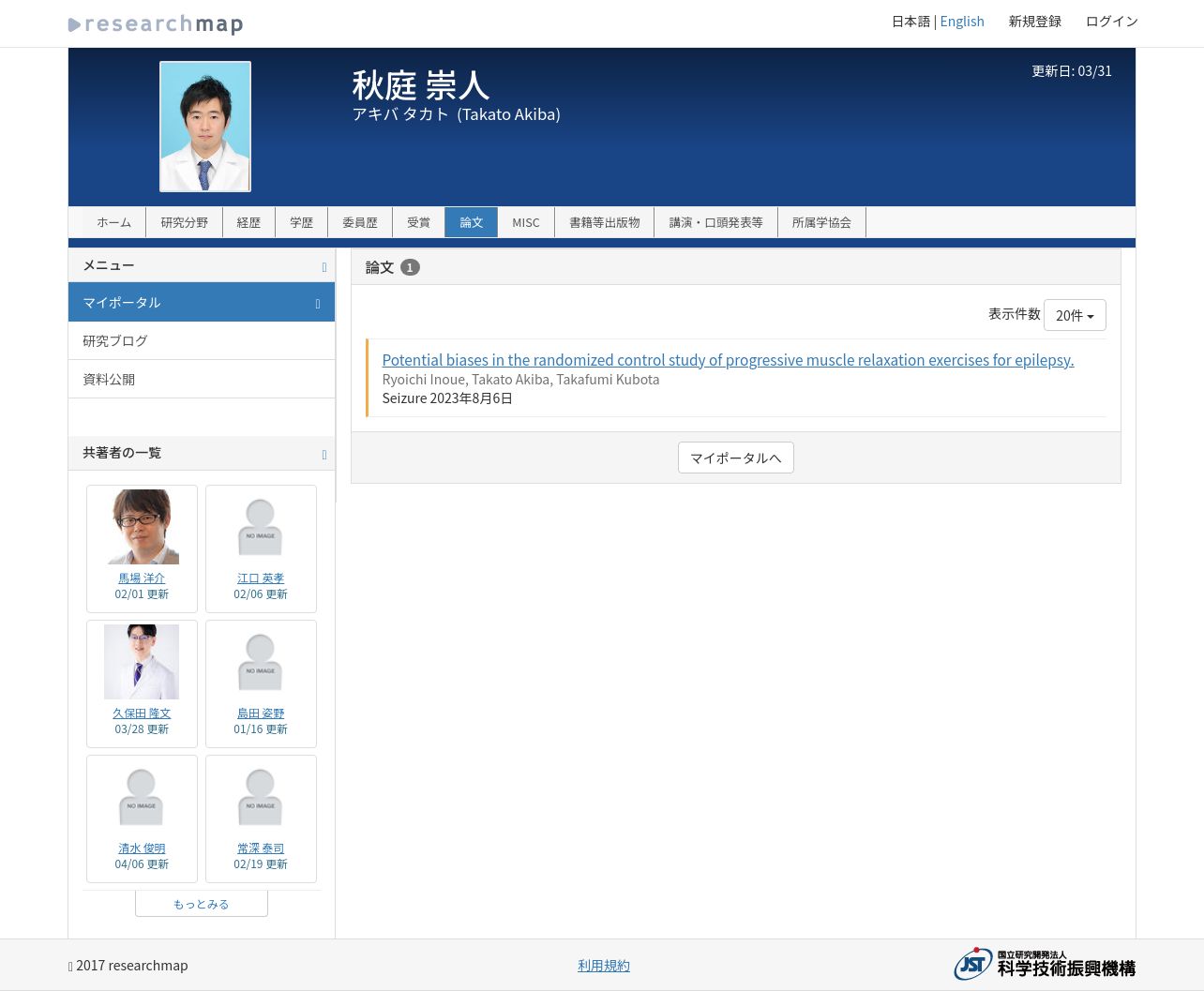The height and width of the screenshot is (991, 1204).
Task: Open 清水 俊明 coauthor name link
Action: click(142, 848)
